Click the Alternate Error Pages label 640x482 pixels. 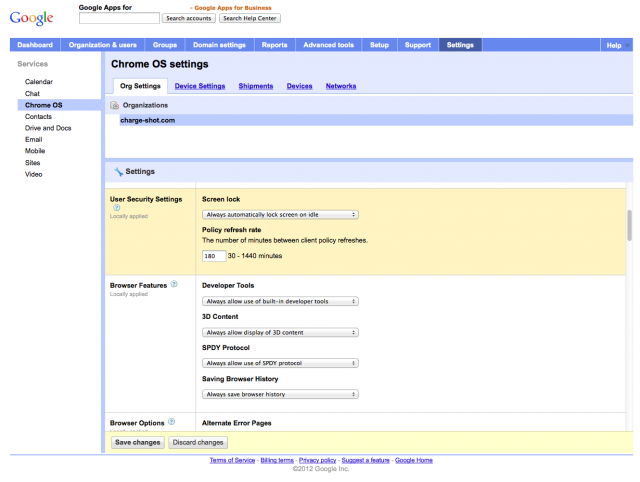(237, 423)
